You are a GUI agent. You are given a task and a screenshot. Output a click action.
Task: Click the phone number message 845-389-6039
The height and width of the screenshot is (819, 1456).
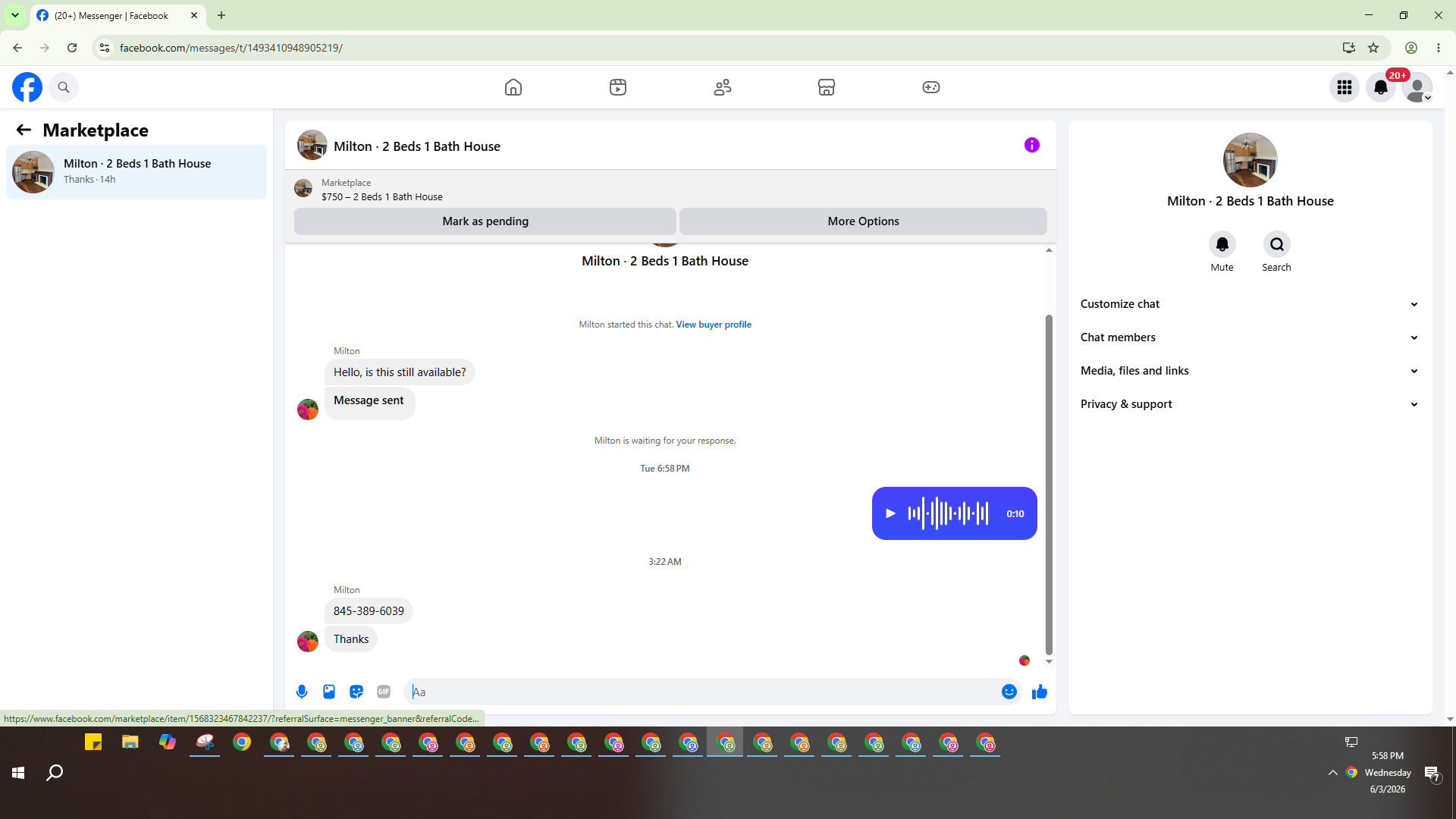coord(369,611)
